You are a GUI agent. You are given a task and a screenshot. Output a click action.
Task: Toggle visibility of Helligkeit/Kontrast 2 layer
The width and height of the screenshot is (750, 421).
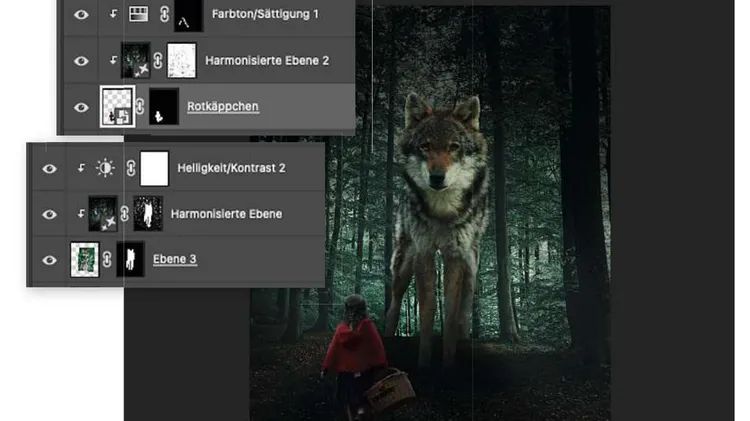[49, 168]
